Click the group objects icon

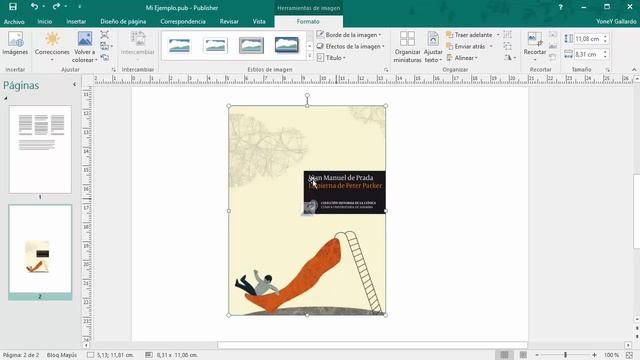507,34
